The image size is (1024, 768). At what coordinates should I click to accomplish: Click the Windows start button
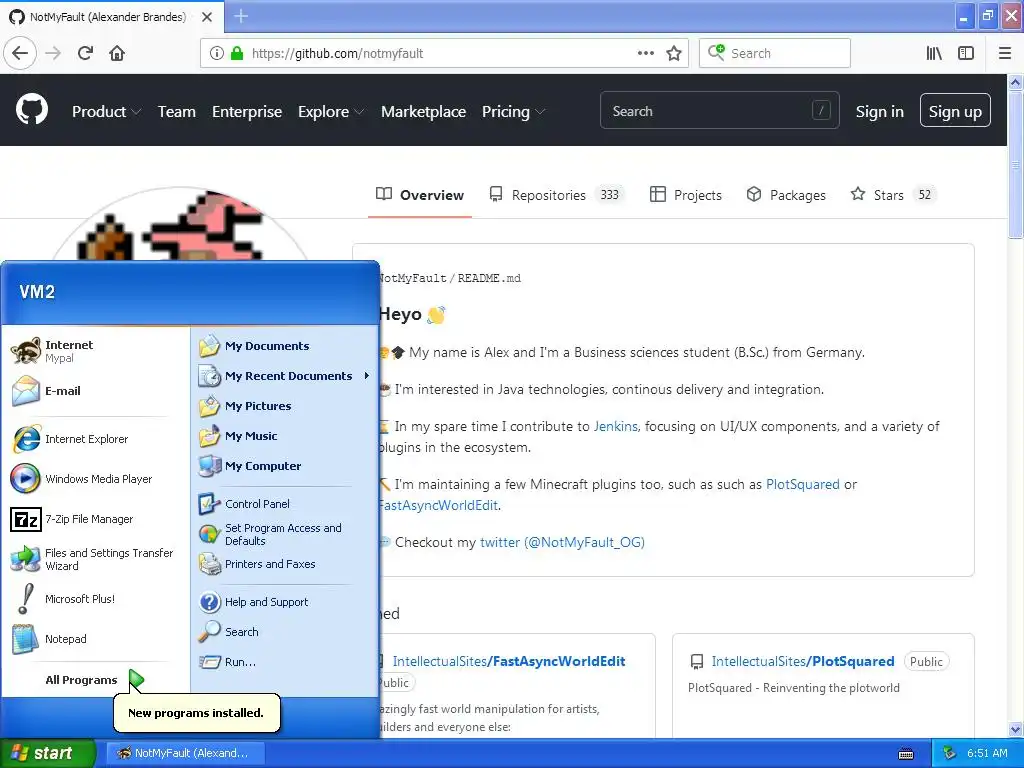pyautogui.click(x=48, y=753)
